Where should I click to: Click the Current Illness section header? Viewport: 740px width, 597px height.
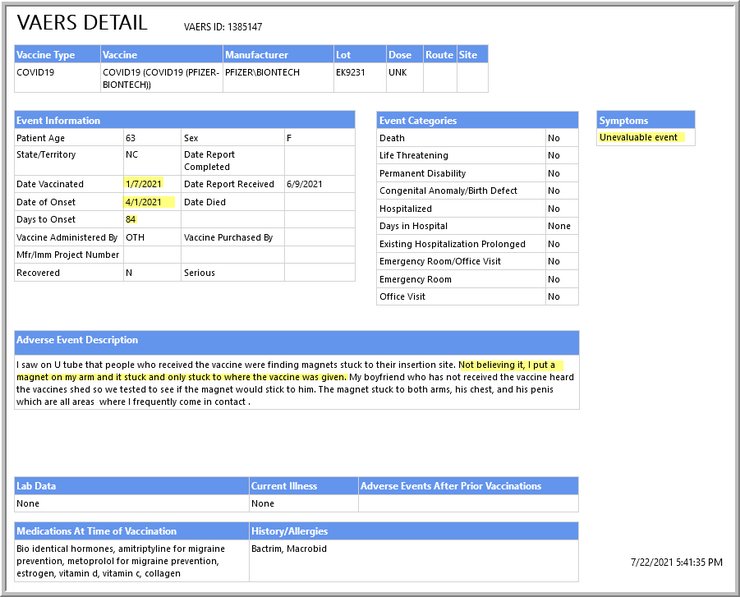pyautogui.click(x=303, y=486)
